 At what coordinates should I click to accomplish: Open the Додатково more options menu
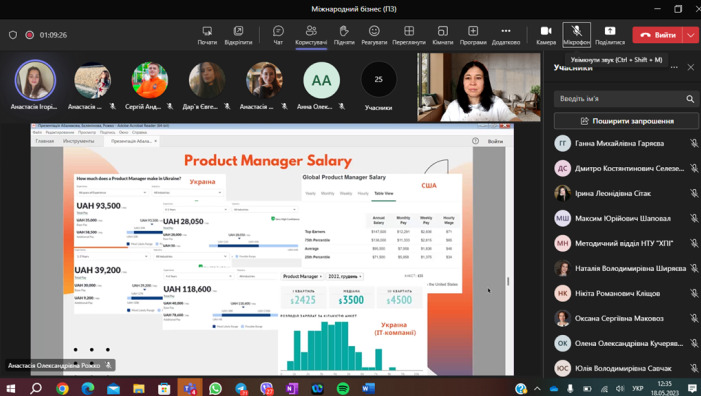click(506, 35)
